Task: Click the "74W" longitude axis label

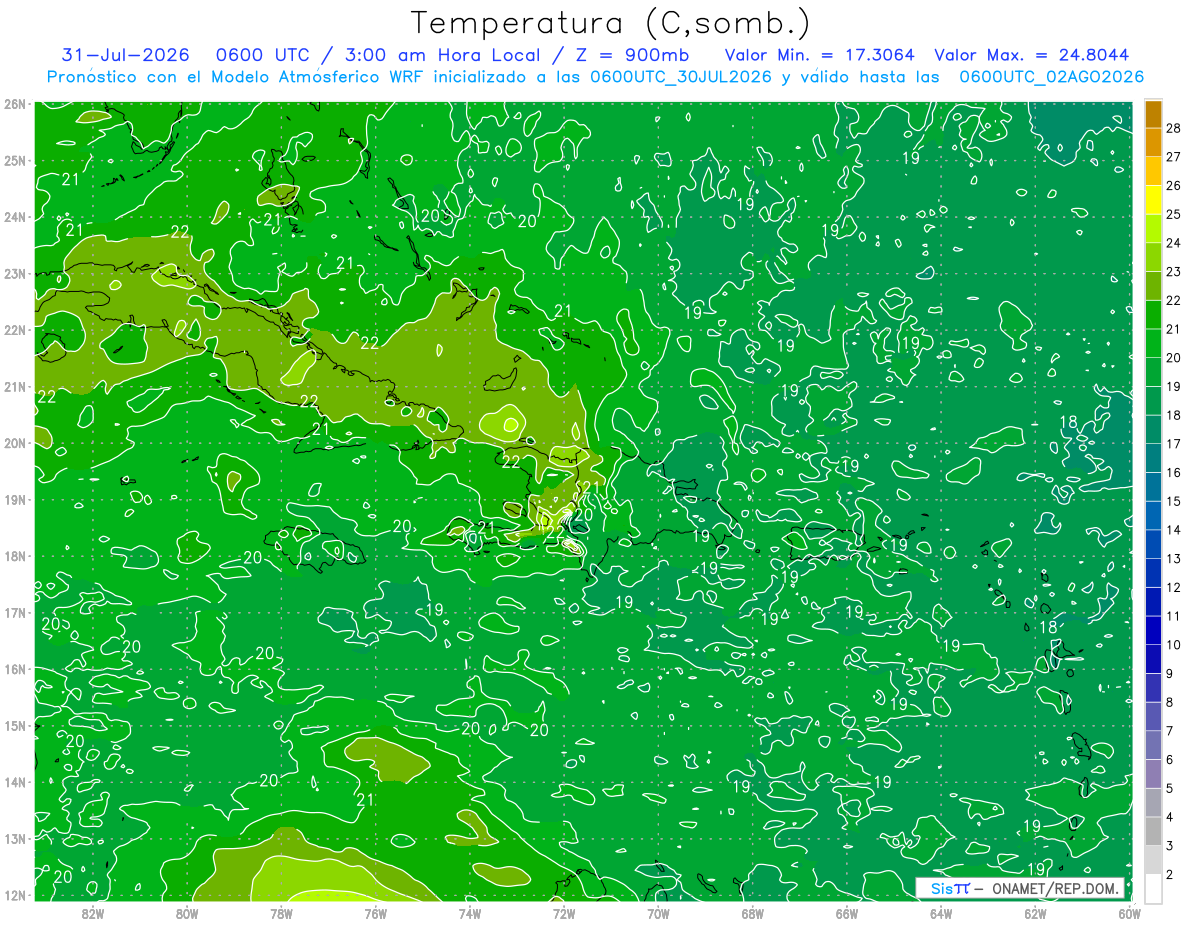Action: click(469, 912)
